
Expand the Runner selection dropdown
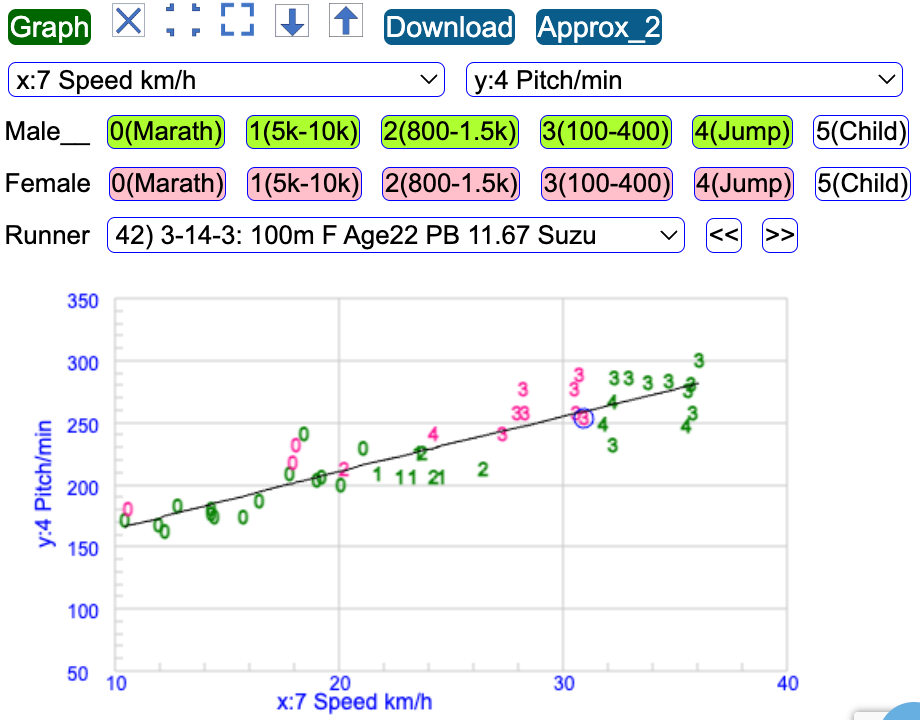(395, 236)
